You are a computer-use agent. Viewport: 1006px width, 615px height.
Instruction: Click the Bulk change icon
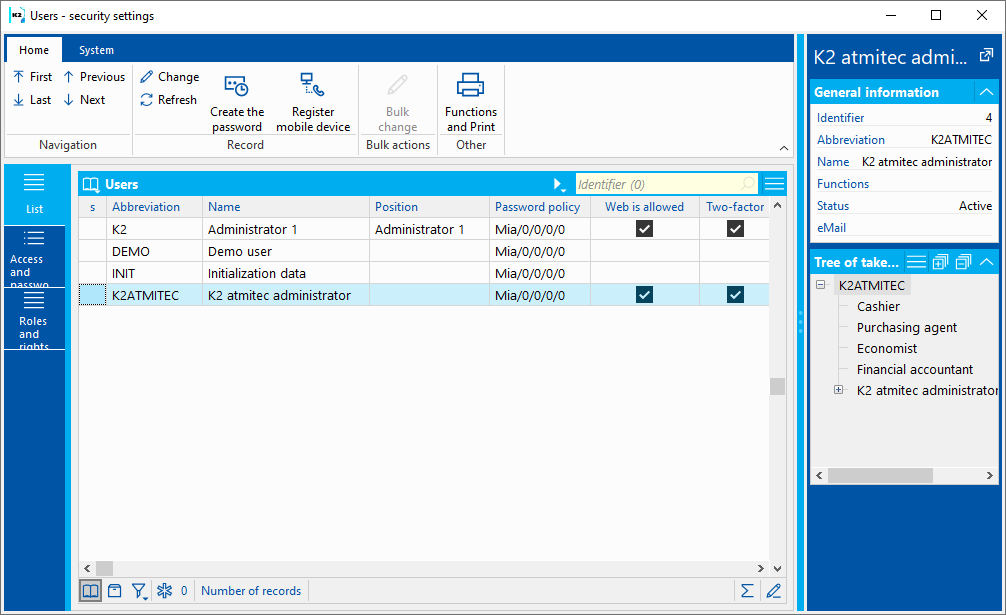pyautogui.click(x=397, y=85)
